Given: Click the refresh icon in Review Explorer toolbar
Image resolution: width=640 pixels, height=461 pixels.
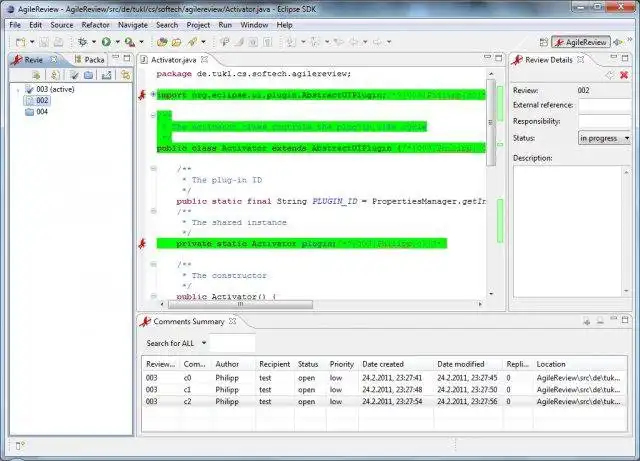Looking at the screenshot, I should (55, 75).
